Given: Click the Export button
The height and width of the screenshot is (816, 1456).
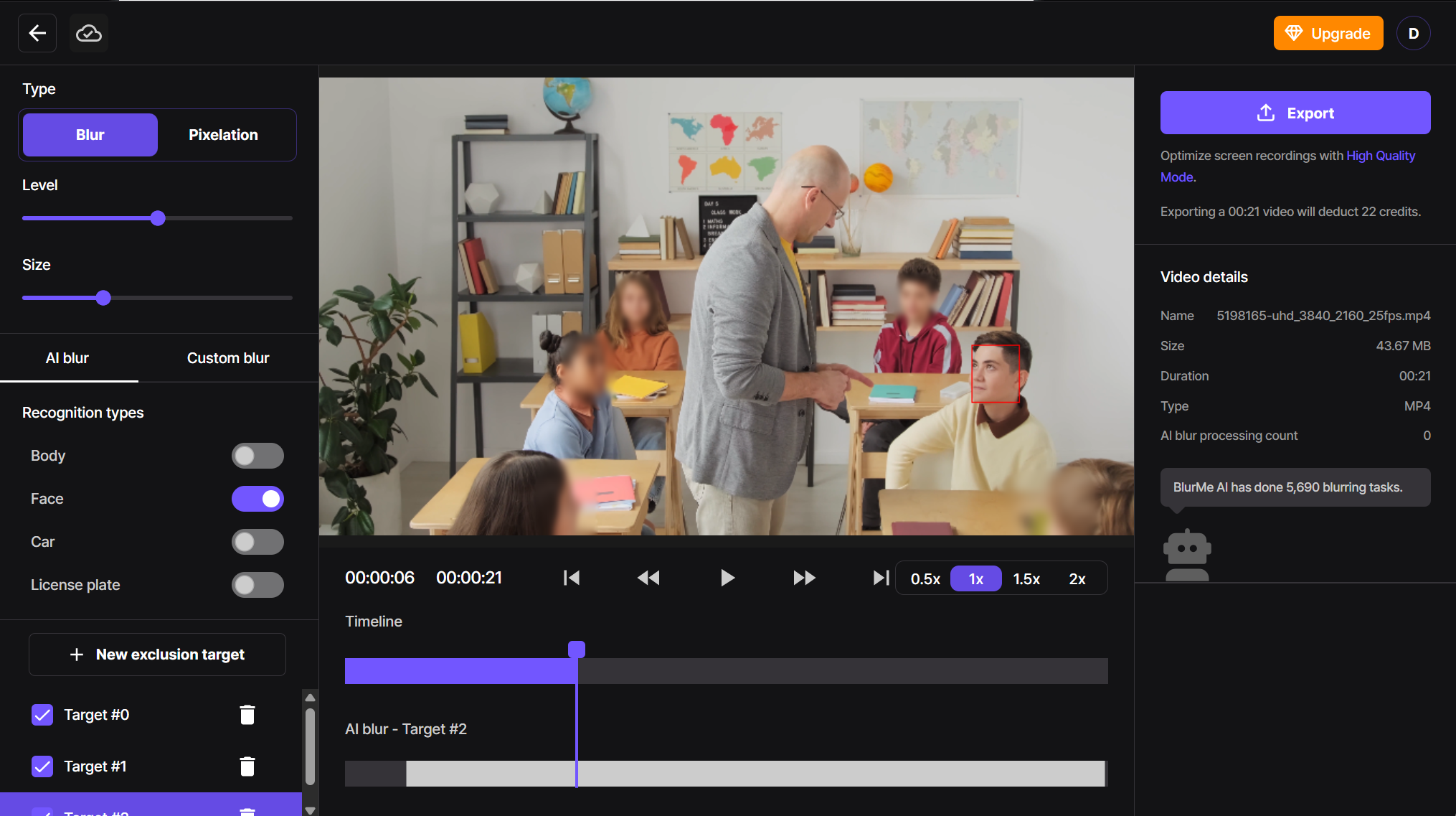Looking at the screenshot, I should (x=1295, y=113).
